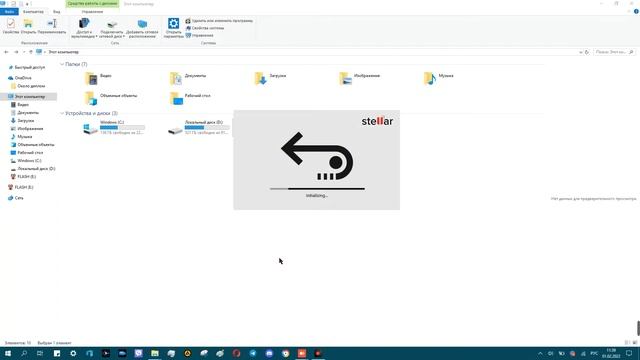Open Settings gear on the taskbar
The image size is (640, 360).
click(73, 353)
